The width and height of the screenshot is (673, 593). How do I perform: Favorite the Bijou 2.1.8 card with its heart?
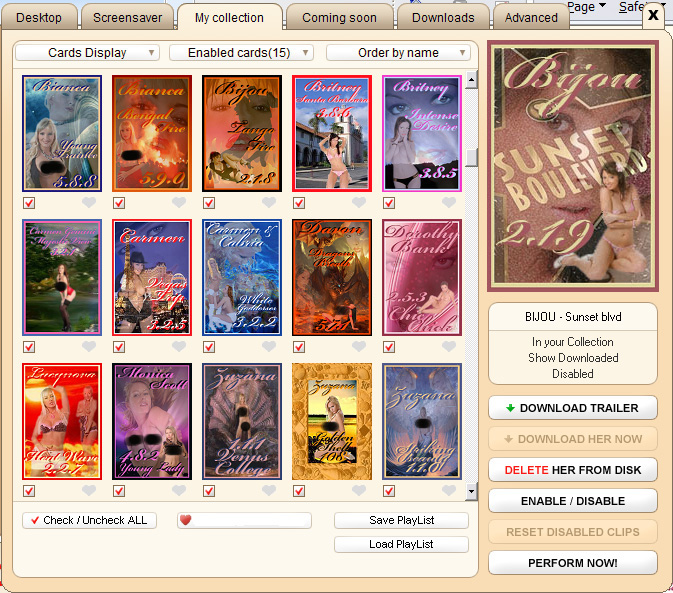(x=269, y=203)
